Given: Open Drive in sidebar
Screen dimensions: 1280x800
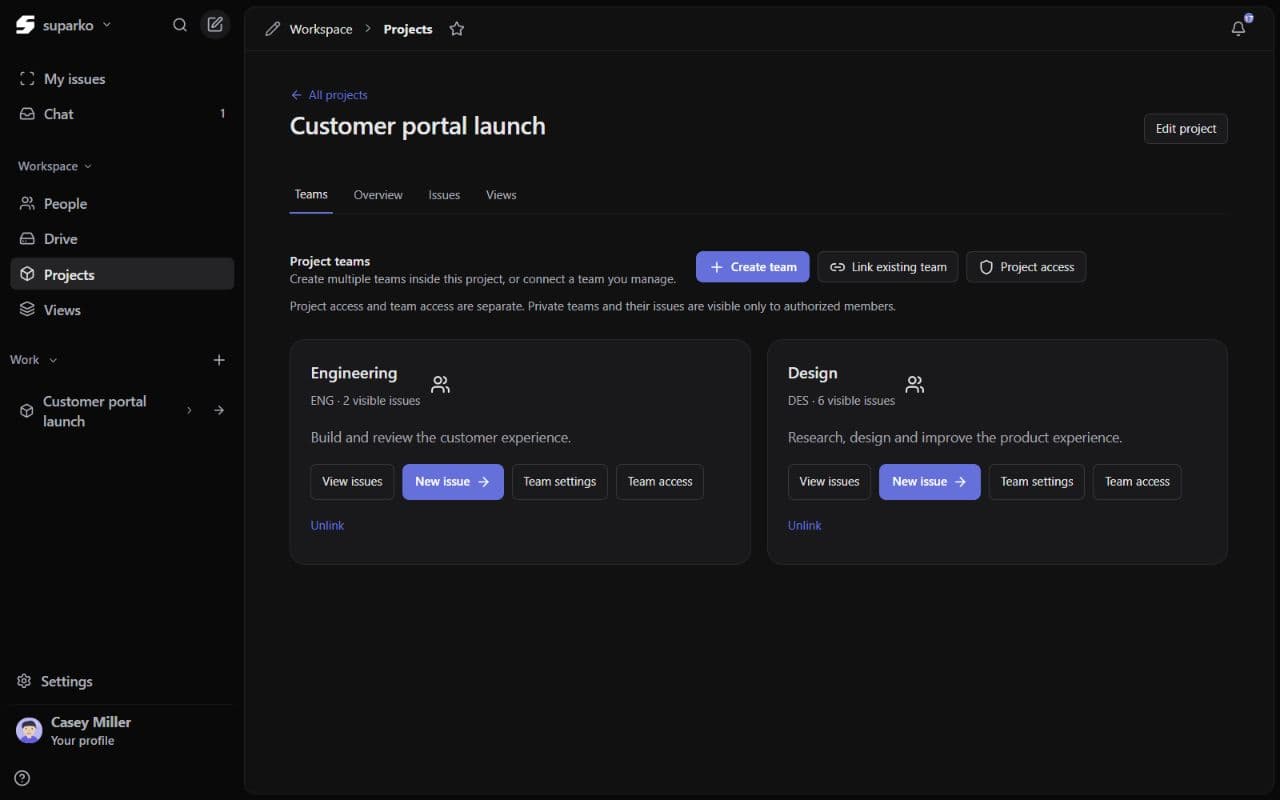Looking at the screenshot, I should (x=122, y=239).
